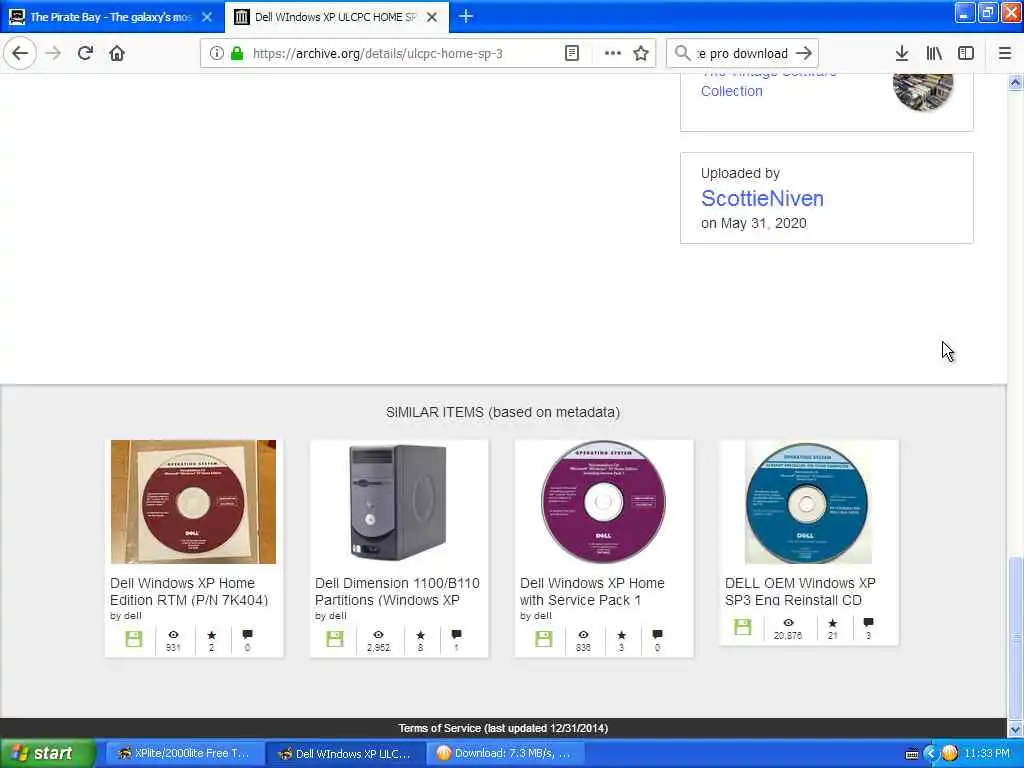Click the forward navigation arrow
The width and height of the screenshot is (1024, 768).
coord(54,53)
